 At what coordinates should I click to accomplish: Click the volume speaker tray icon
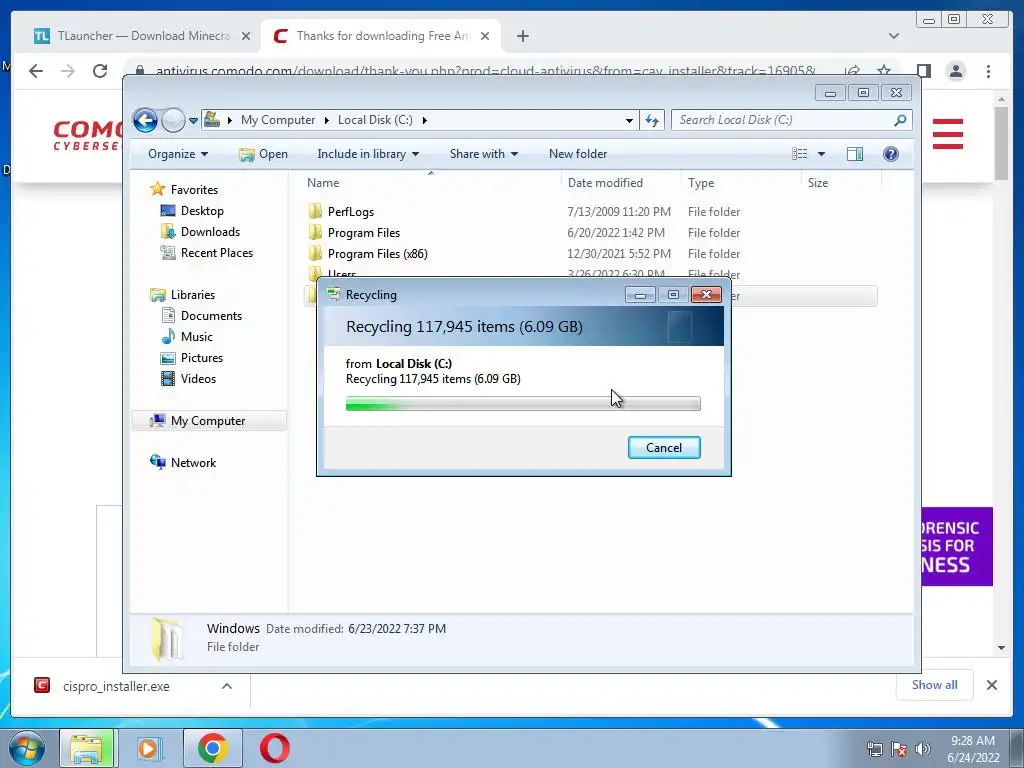(x=922, y=749)
